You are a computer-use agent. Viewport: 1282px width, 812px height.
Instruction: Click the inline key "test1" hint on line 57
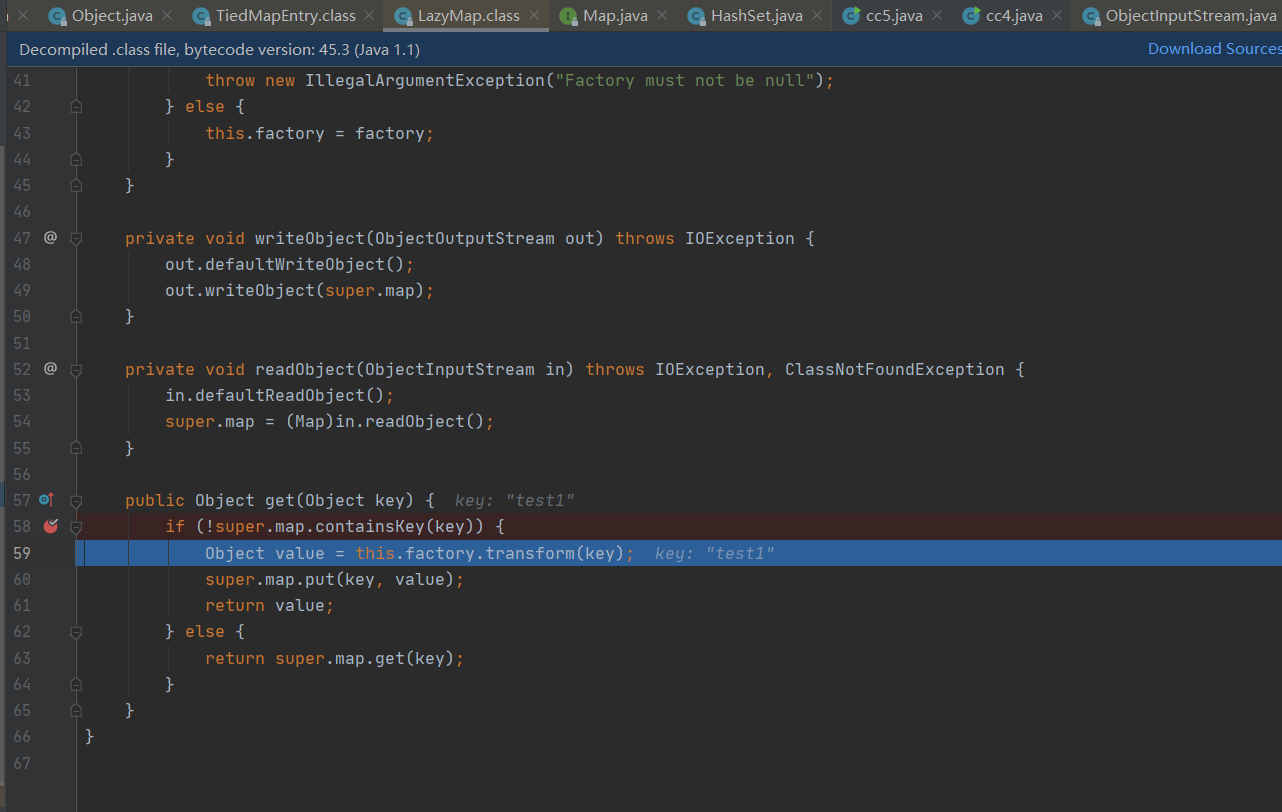514,500
